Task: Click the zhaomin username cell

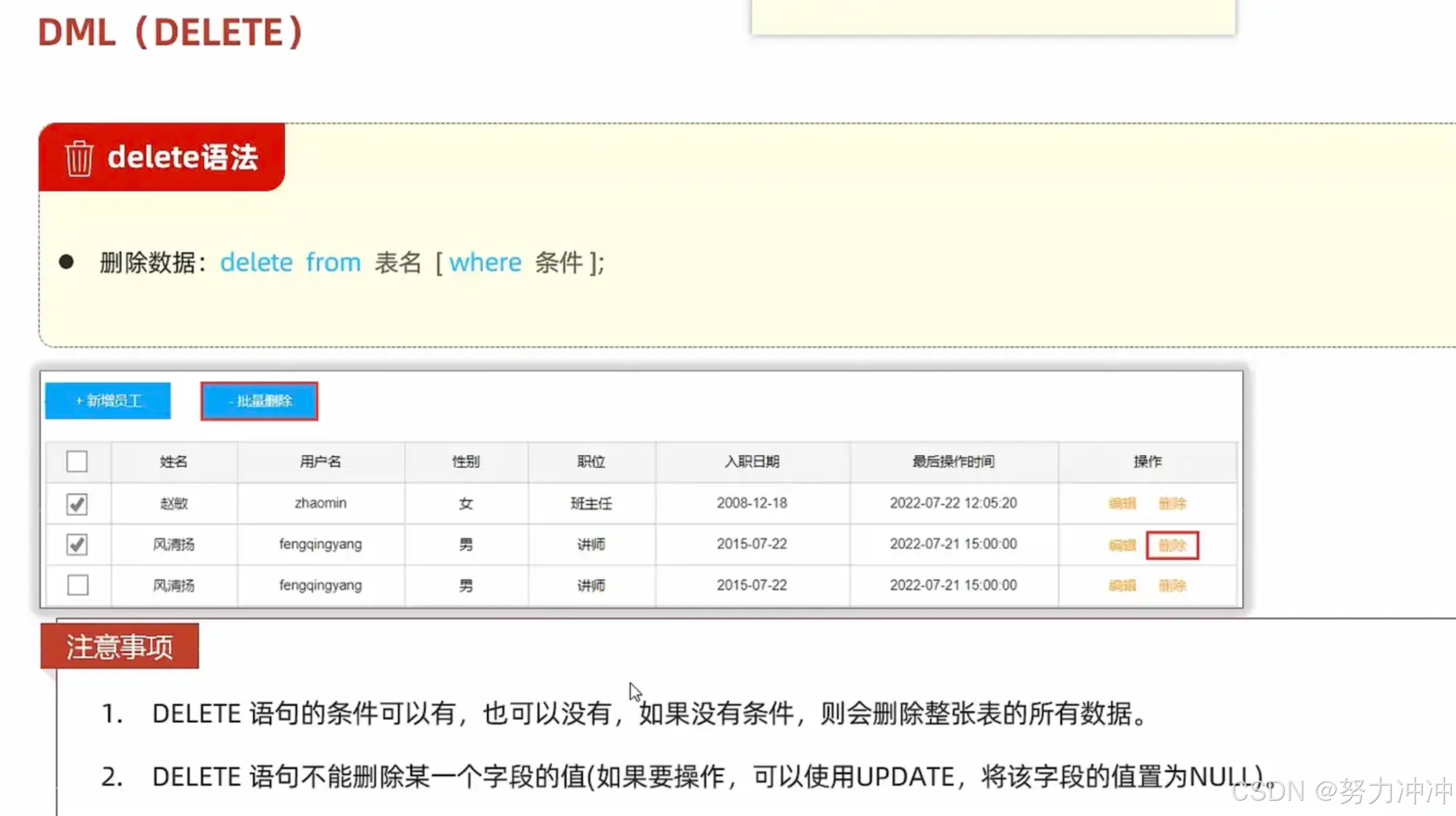Action: point(320,503)
